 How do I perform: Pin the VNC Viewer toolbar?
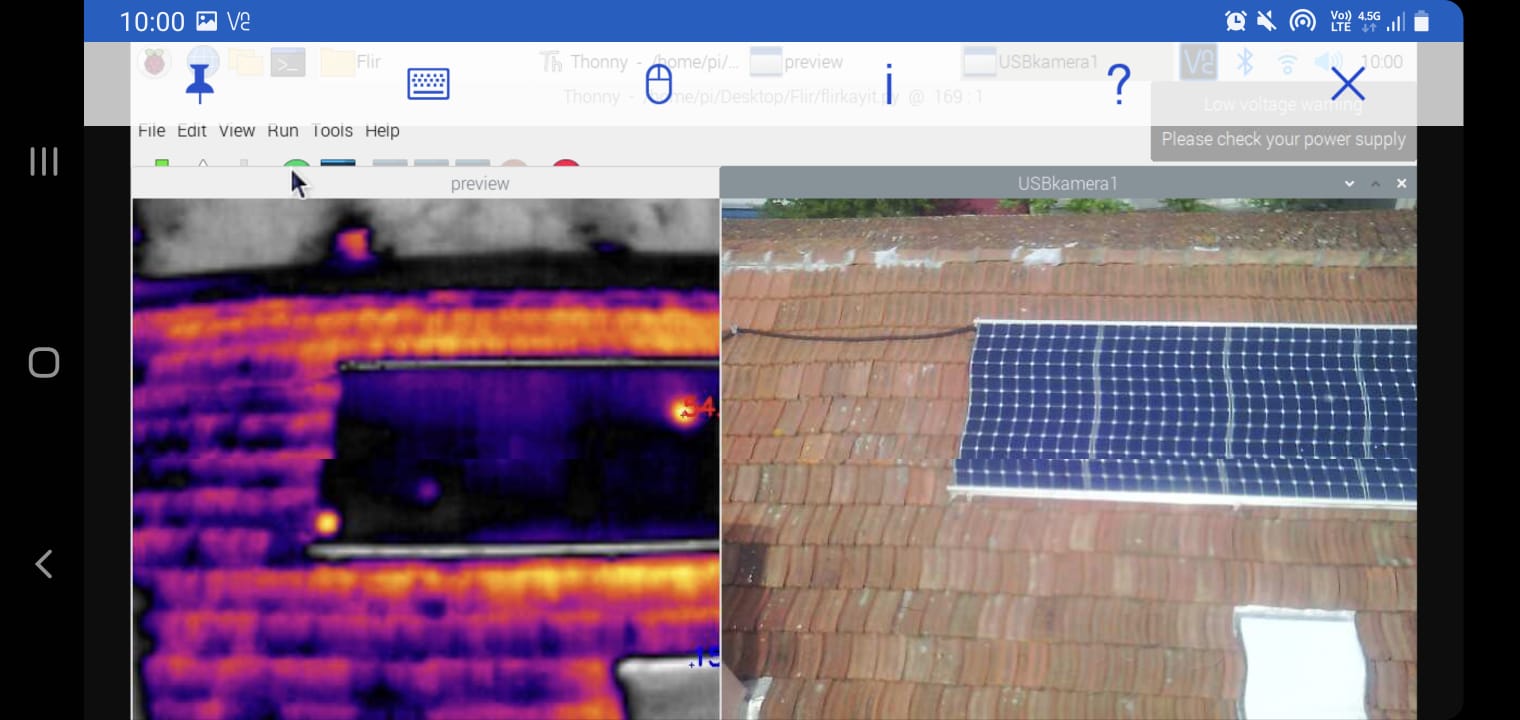(200, 84)
